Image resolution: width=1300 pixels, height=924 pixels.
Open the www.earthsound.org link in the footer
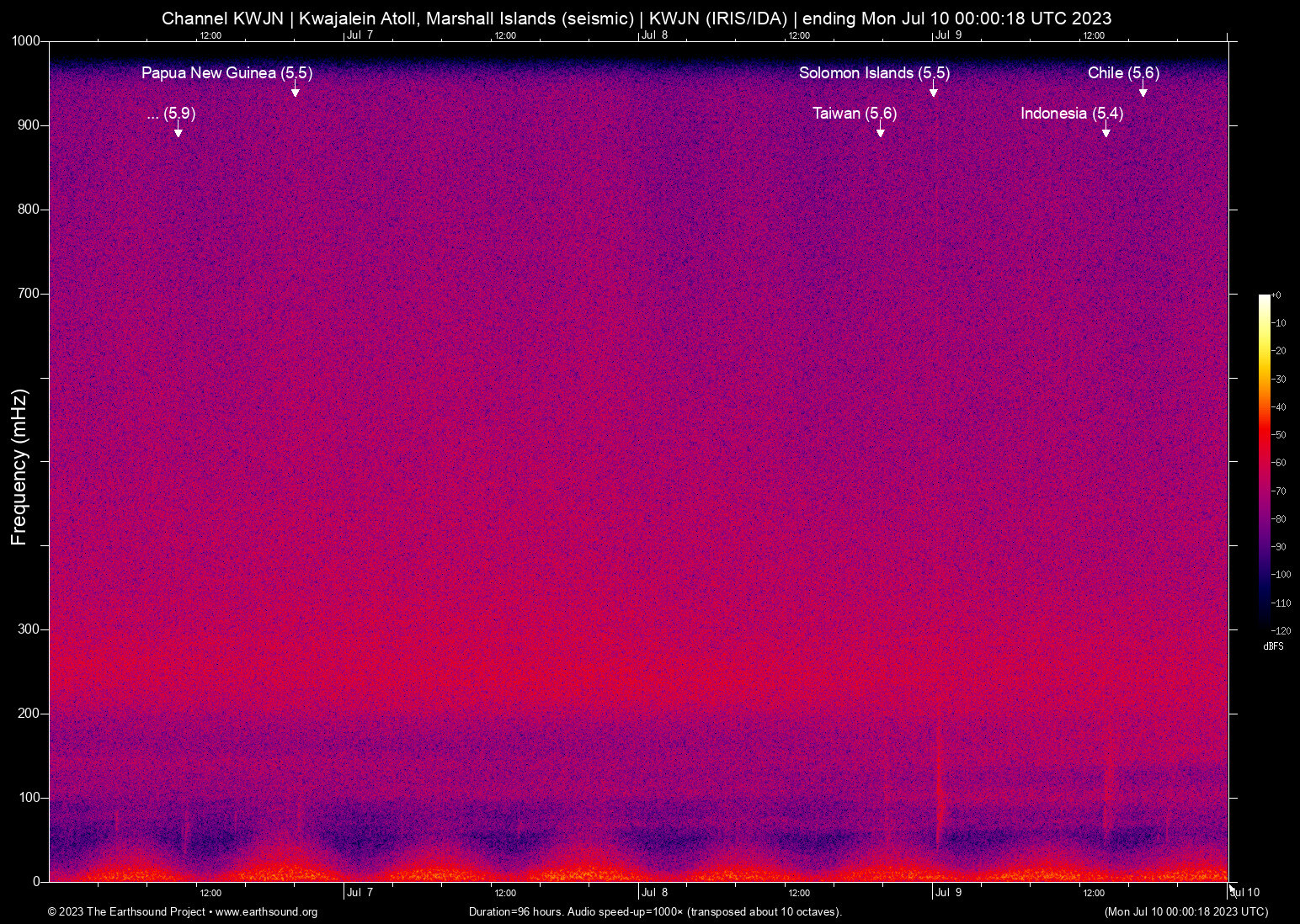266,912
